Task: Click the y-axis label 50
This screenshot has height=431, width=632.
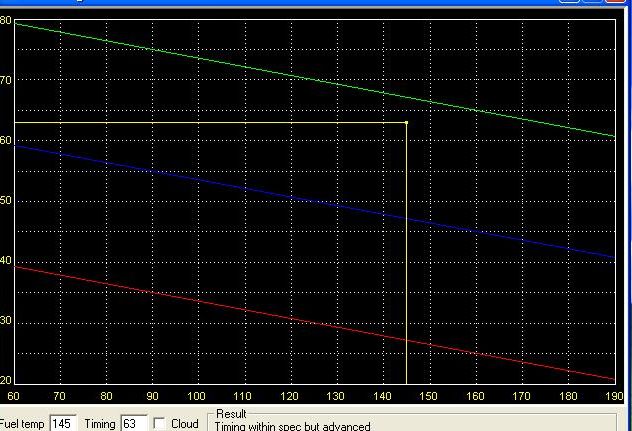Action: coord(6,200)
